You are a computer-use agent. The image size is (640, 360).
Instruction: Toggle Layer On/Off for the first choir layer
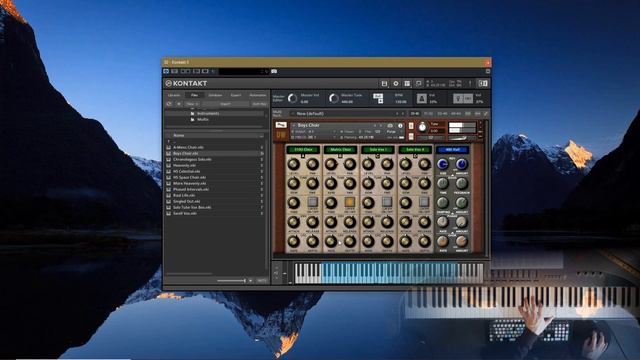click(313, 202)
